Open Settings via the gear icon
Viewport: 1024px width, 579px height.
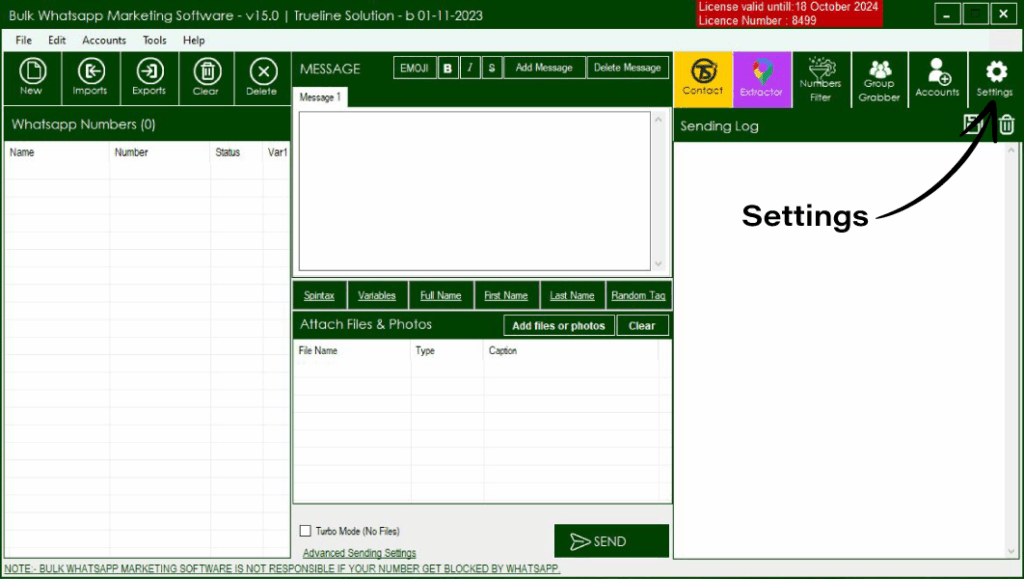point(994,78)
